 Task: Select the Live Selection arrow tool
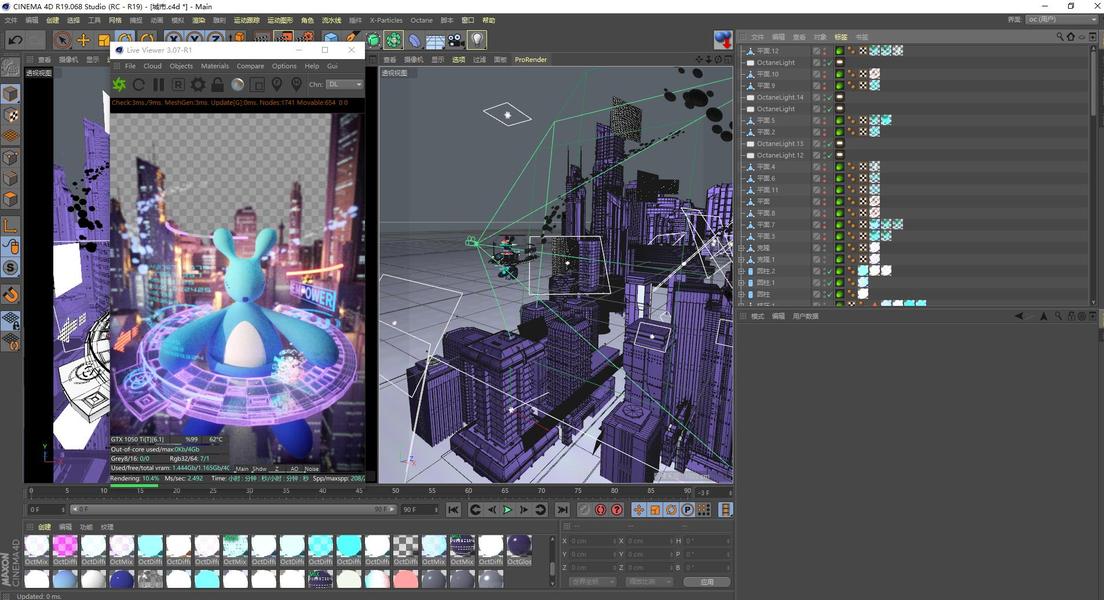point(62,40)
